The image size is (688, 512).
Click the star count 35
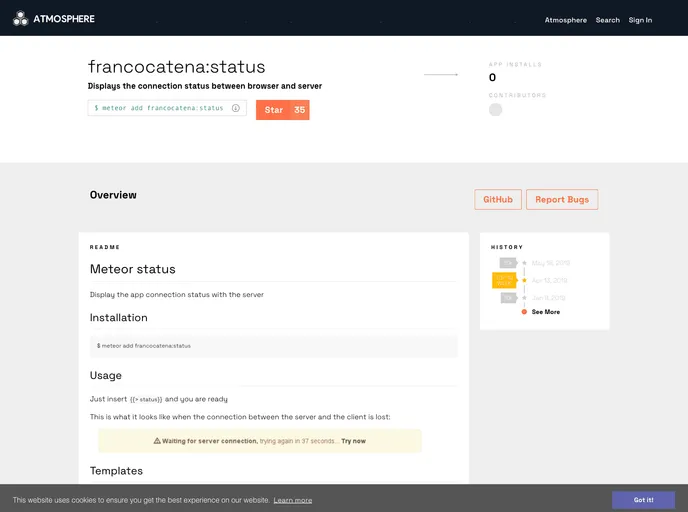[300, 110]
